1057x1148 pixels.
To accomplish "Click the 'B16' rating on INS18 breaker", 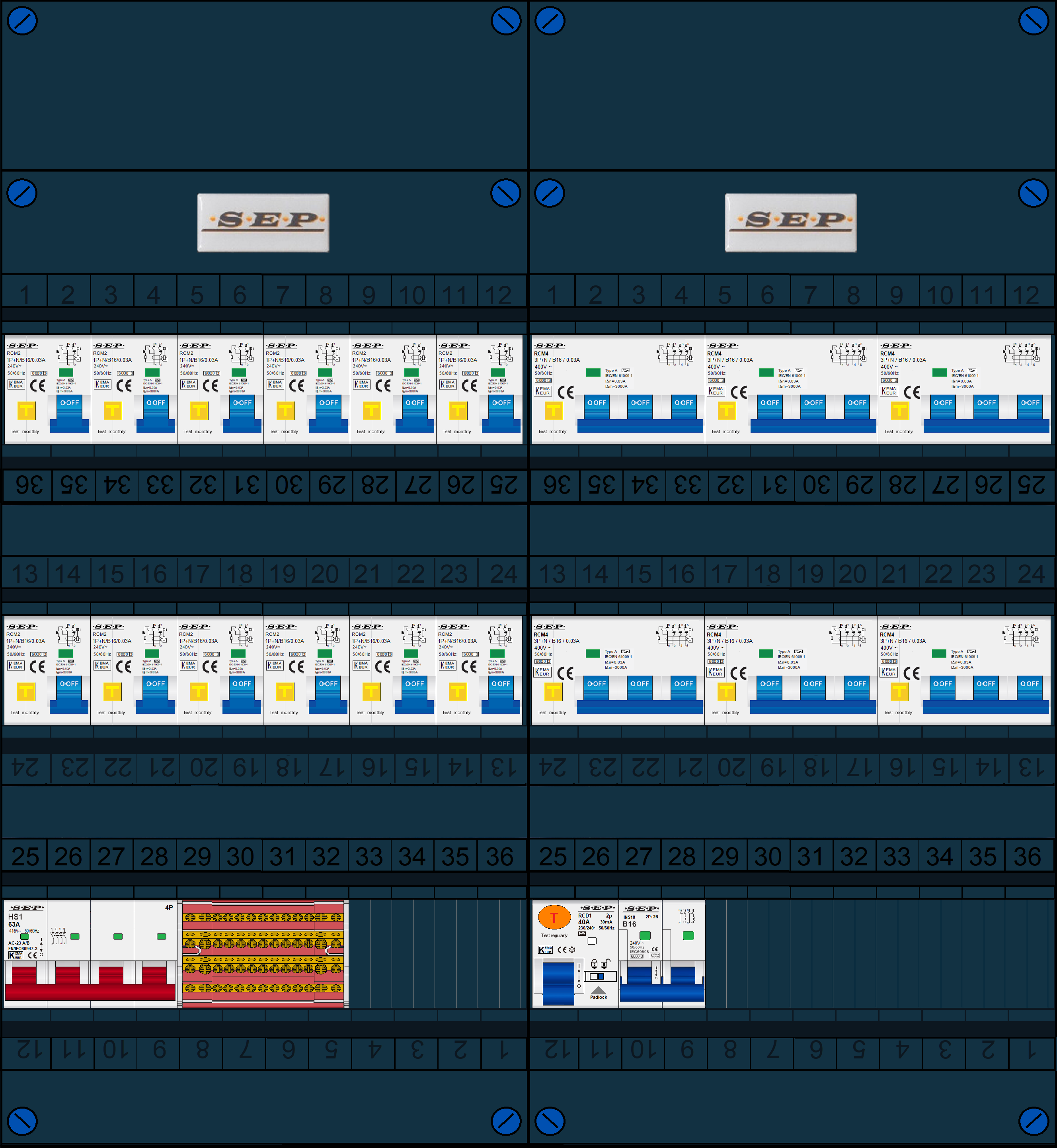I will [629, 924].
